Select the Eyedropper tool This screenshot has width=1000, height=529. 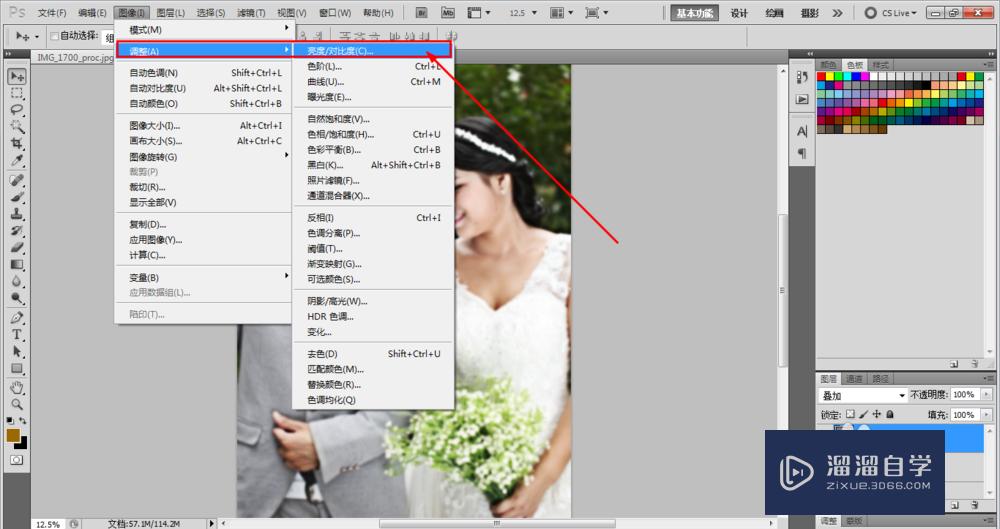[x=17, y=160]
